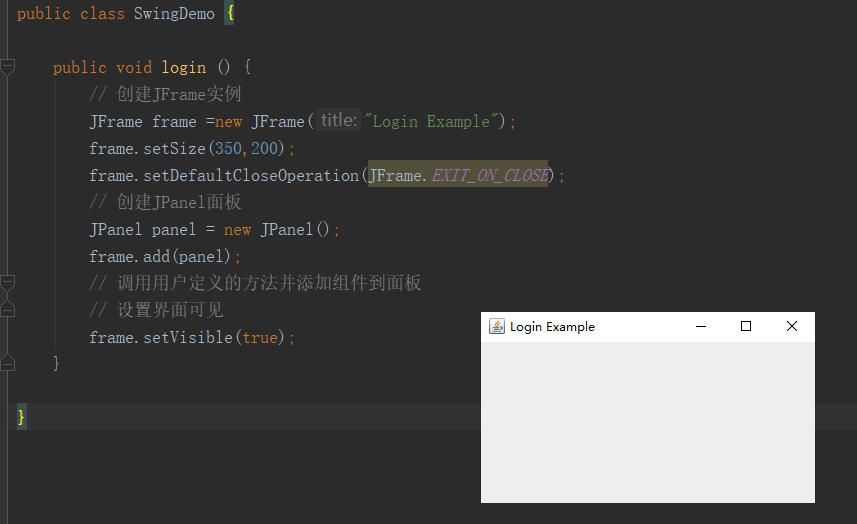This screenshot has height=524, width=857.
Task: Click the true keyword in setVisible
Action: click(260, 337)
